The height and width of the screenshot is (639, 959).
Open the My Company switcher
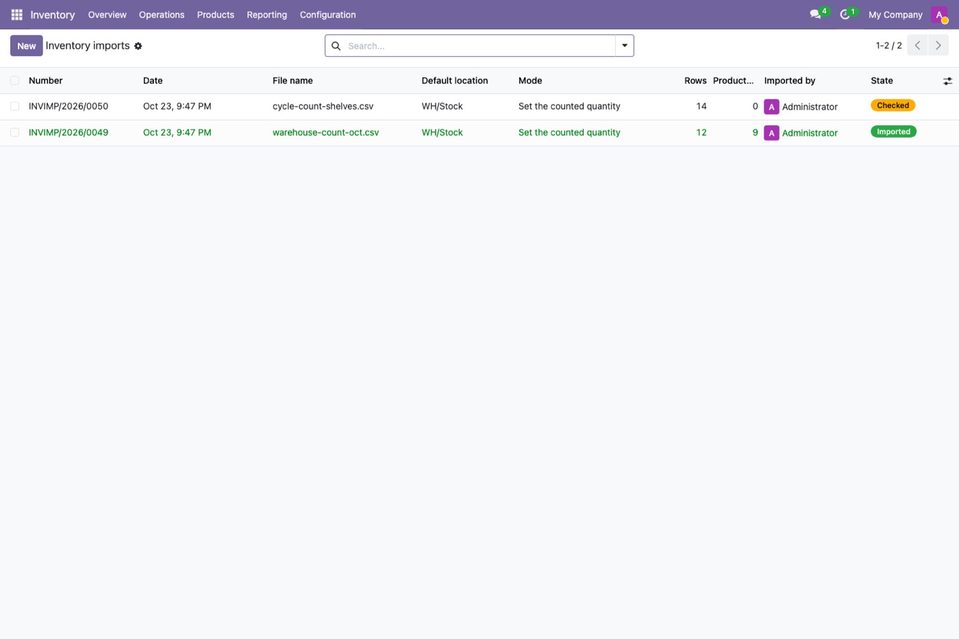tap(895, 15)
